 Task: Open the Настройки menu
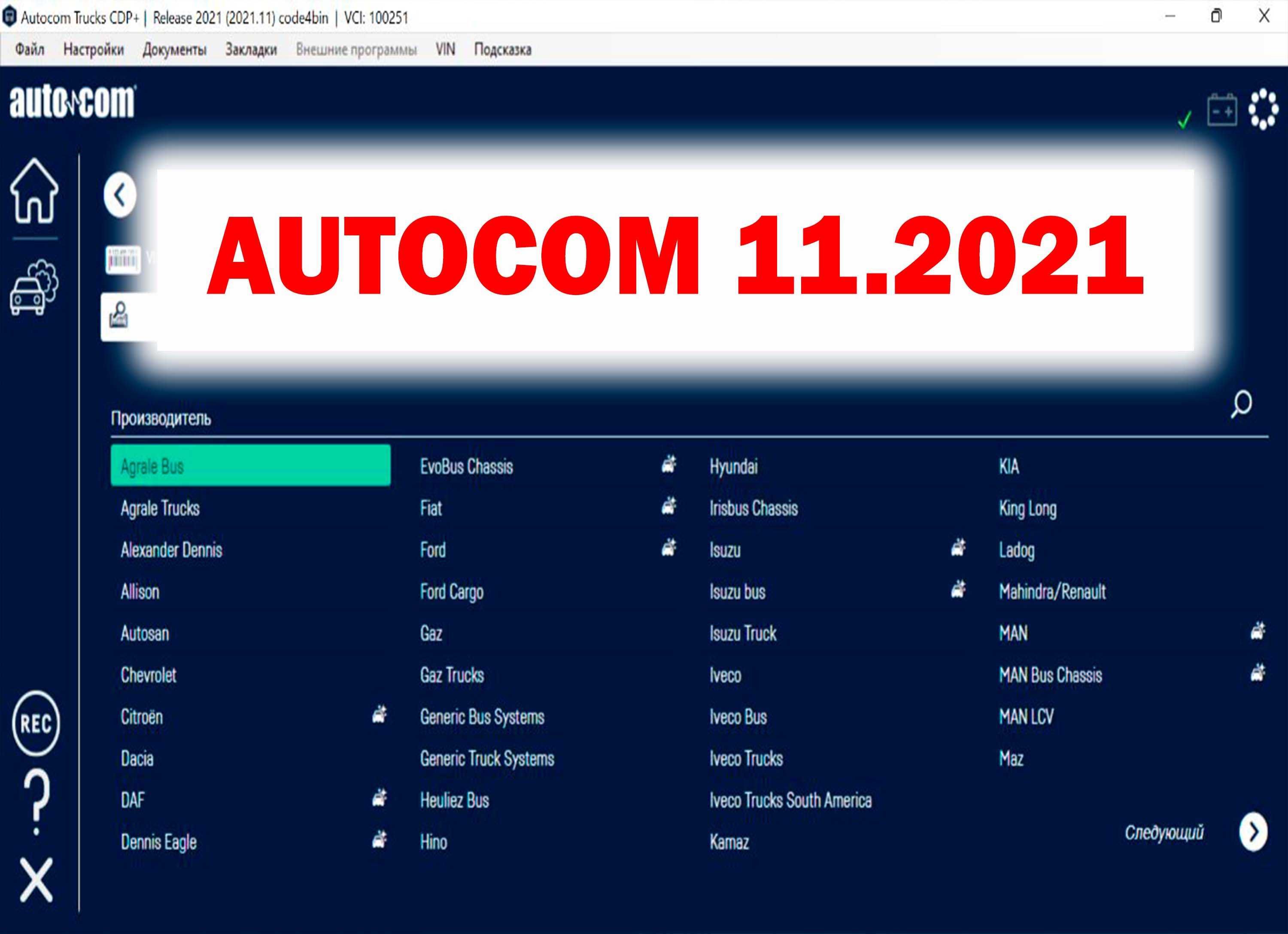point(94,49)
